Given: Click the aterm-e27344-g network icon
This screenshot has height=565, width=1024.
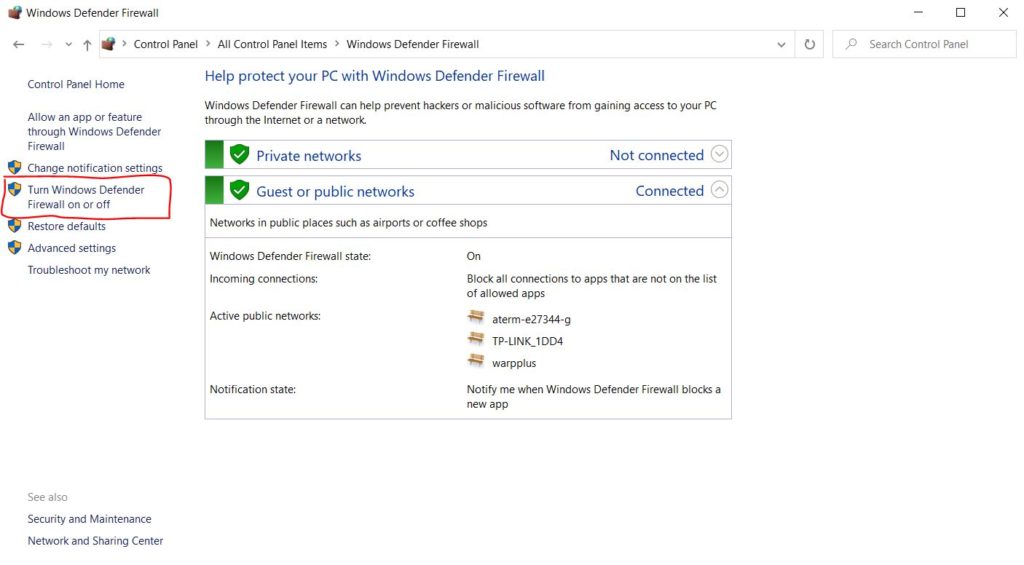Looking at the screenshot, I should [476, 317].
